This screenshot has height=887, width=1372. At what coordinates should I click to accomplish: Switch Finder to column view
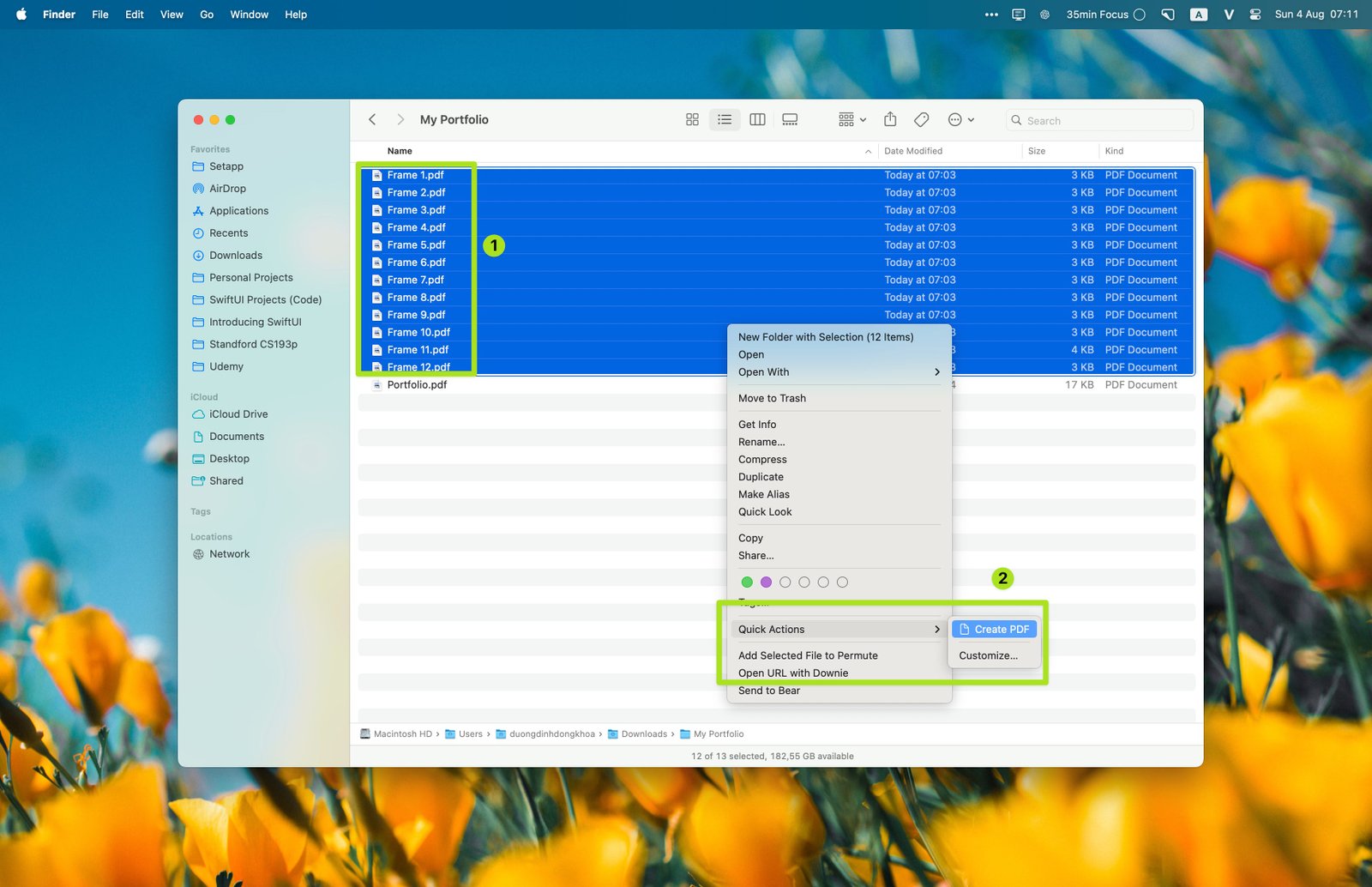pos(757,120)
